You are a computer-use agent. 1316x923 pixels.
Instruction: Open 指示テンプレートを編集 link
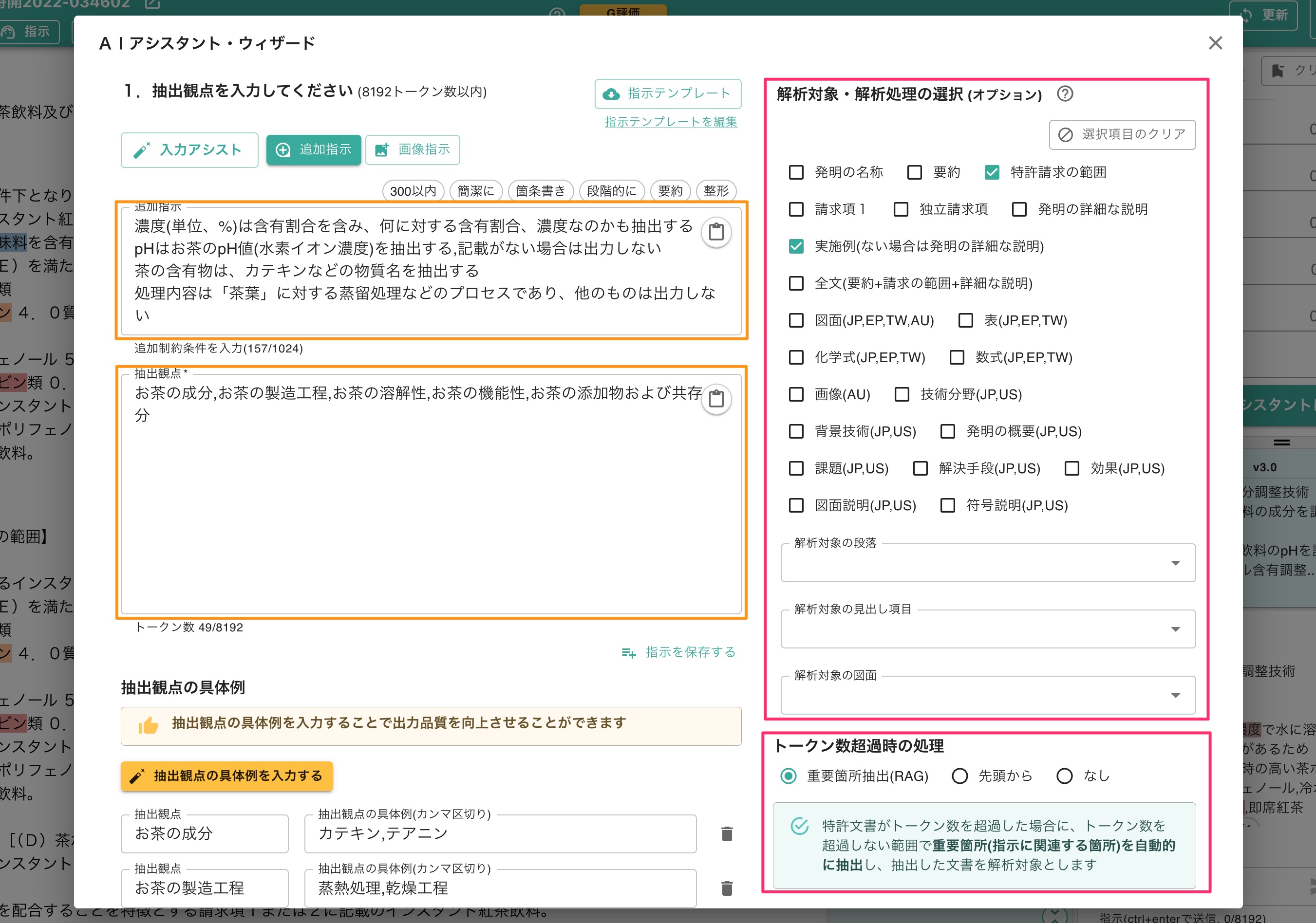click(x=671, y=122)
